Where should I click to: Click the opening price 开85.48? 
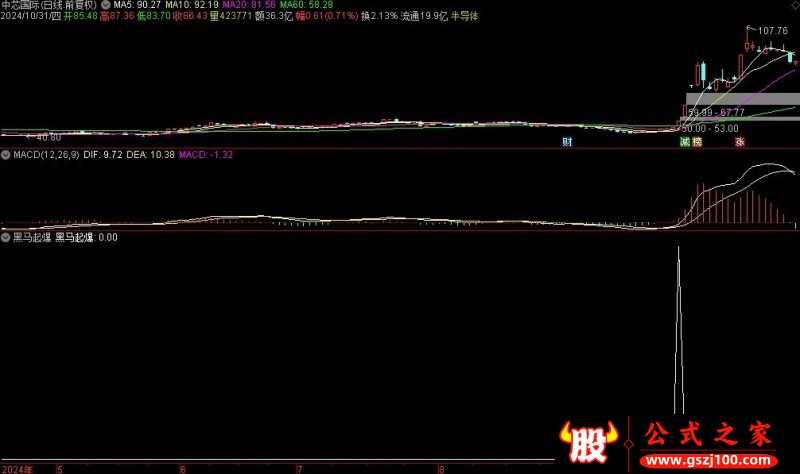[81, 16]
